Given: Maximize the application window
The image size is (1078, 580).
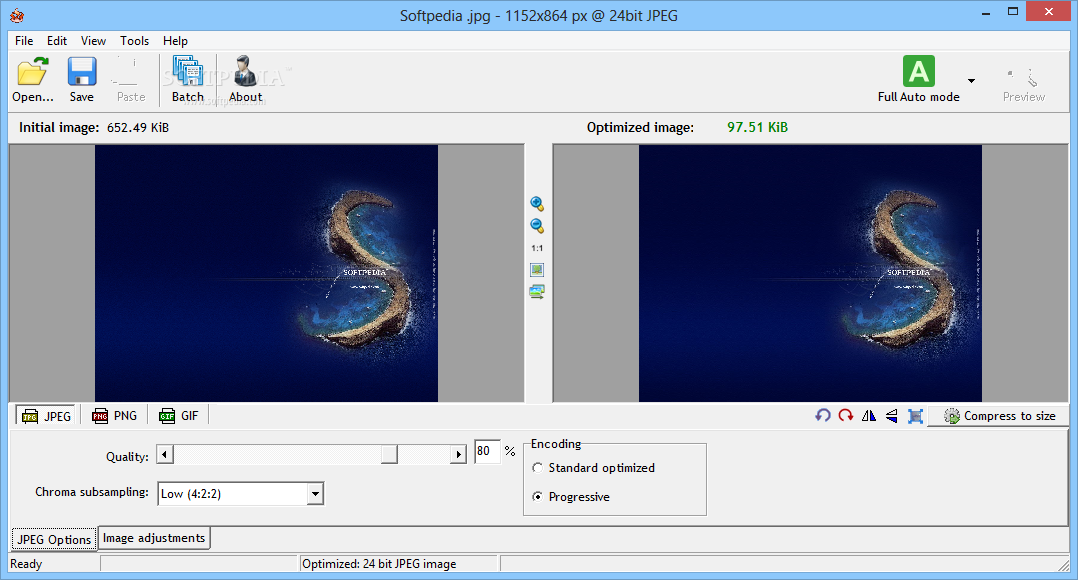Looking at the screenshot, I should coord(1013,12).
